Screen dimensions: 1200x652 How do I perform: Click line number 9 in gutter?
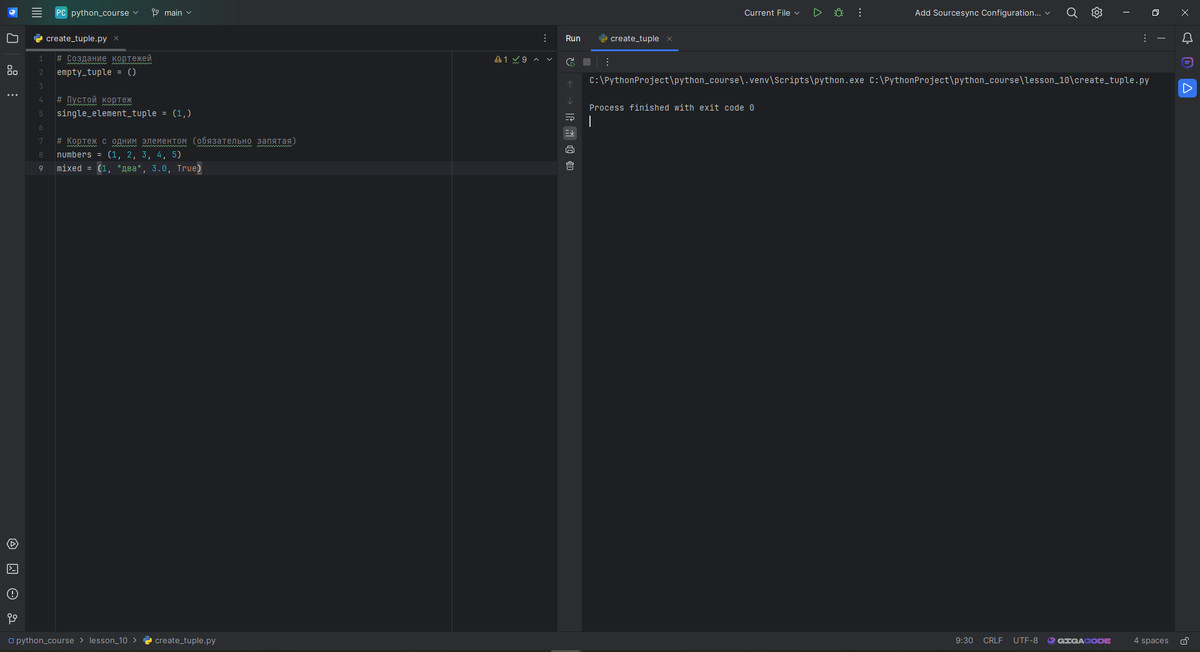pyautogui.click(x=41, y=168)
